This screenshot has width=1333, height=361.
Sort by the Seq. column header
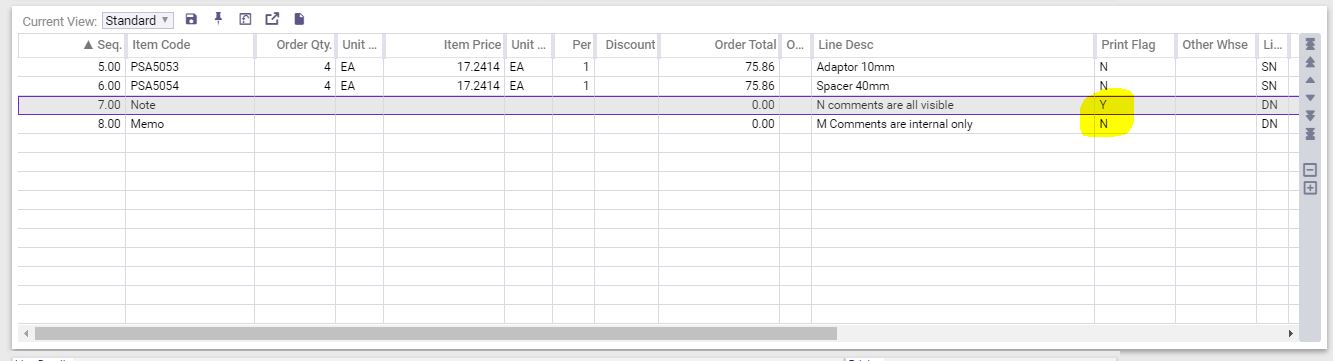pyautogui.click(x=72, y=45)
